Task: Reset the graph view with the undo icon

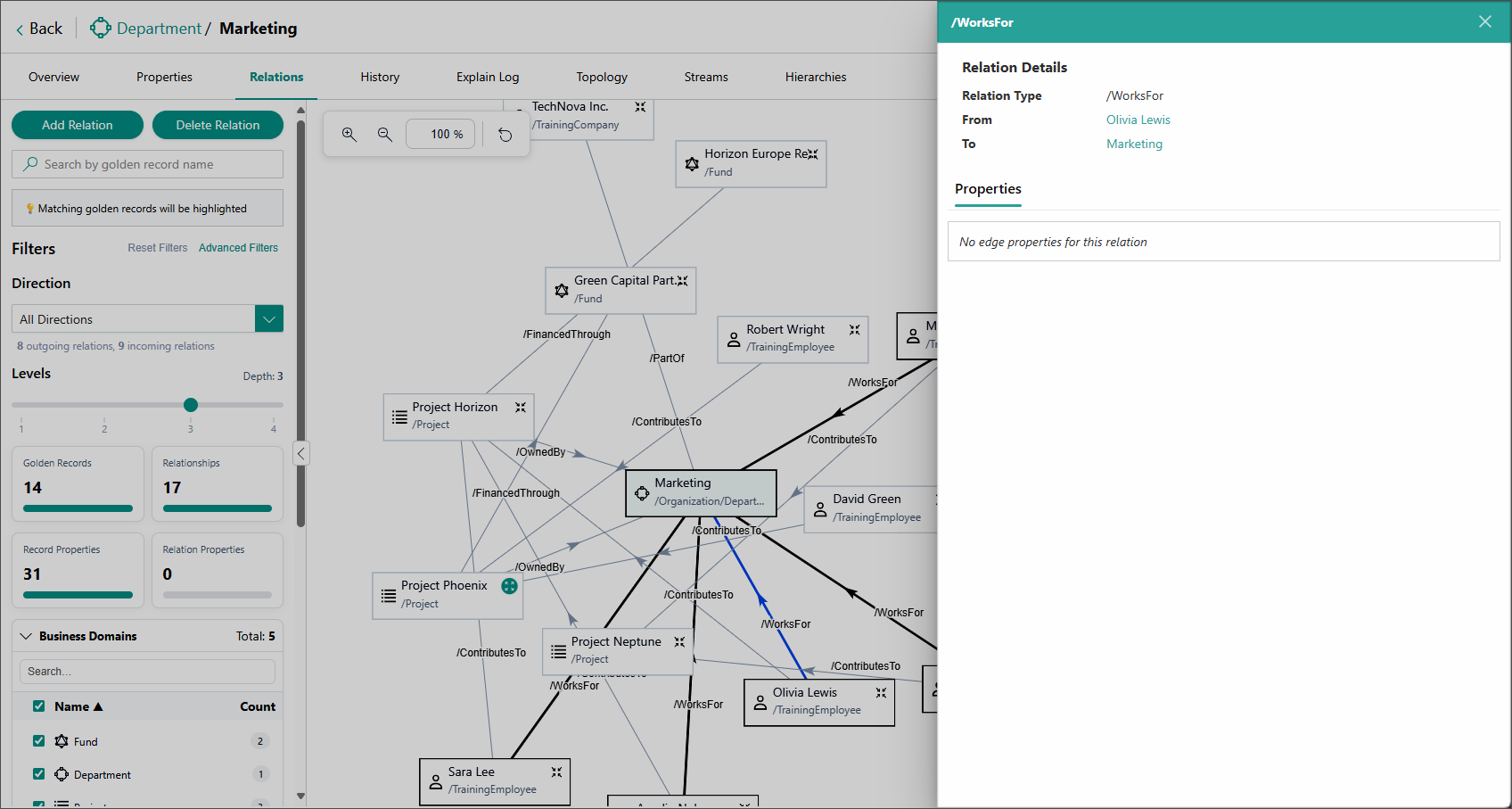Action: point(505,135)
